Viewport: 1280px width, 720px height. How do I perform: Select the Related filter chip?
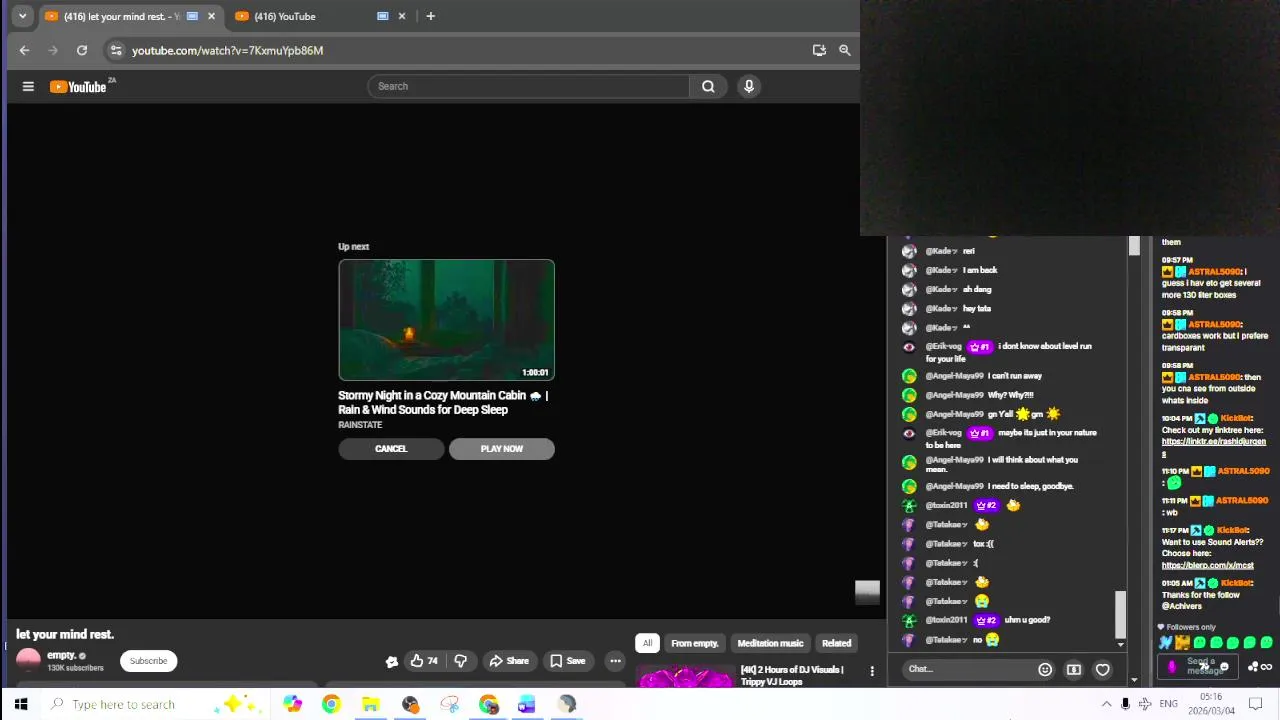tap(836, 643)
